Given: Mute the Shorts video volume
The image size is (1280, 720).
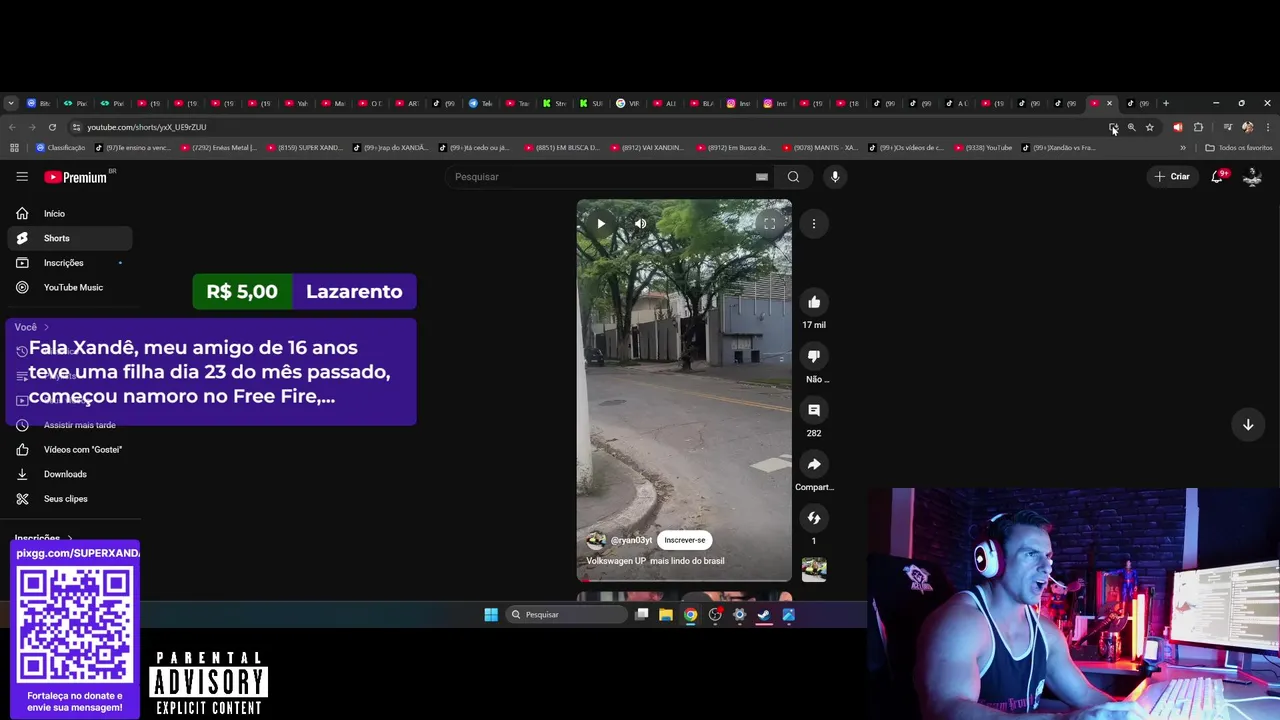Looking at the screenshot, I should coord(640,224).
